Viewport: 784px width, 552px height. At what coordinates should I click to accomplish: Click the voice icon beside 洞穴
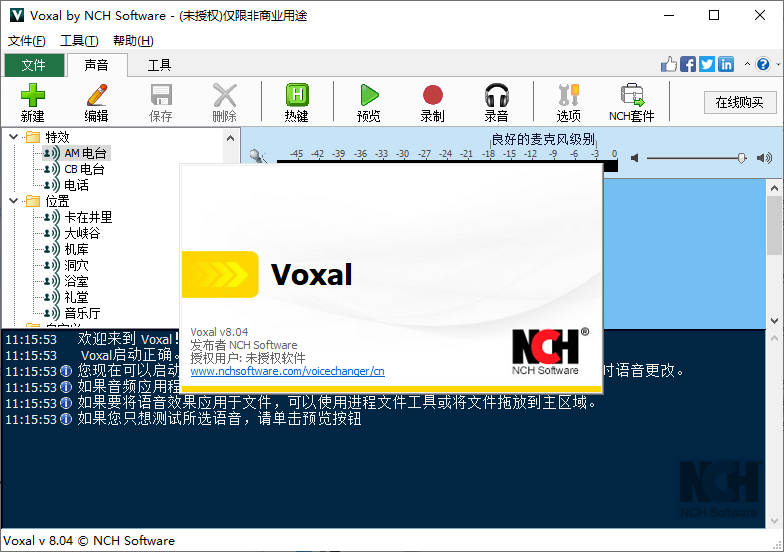point(52,264)
